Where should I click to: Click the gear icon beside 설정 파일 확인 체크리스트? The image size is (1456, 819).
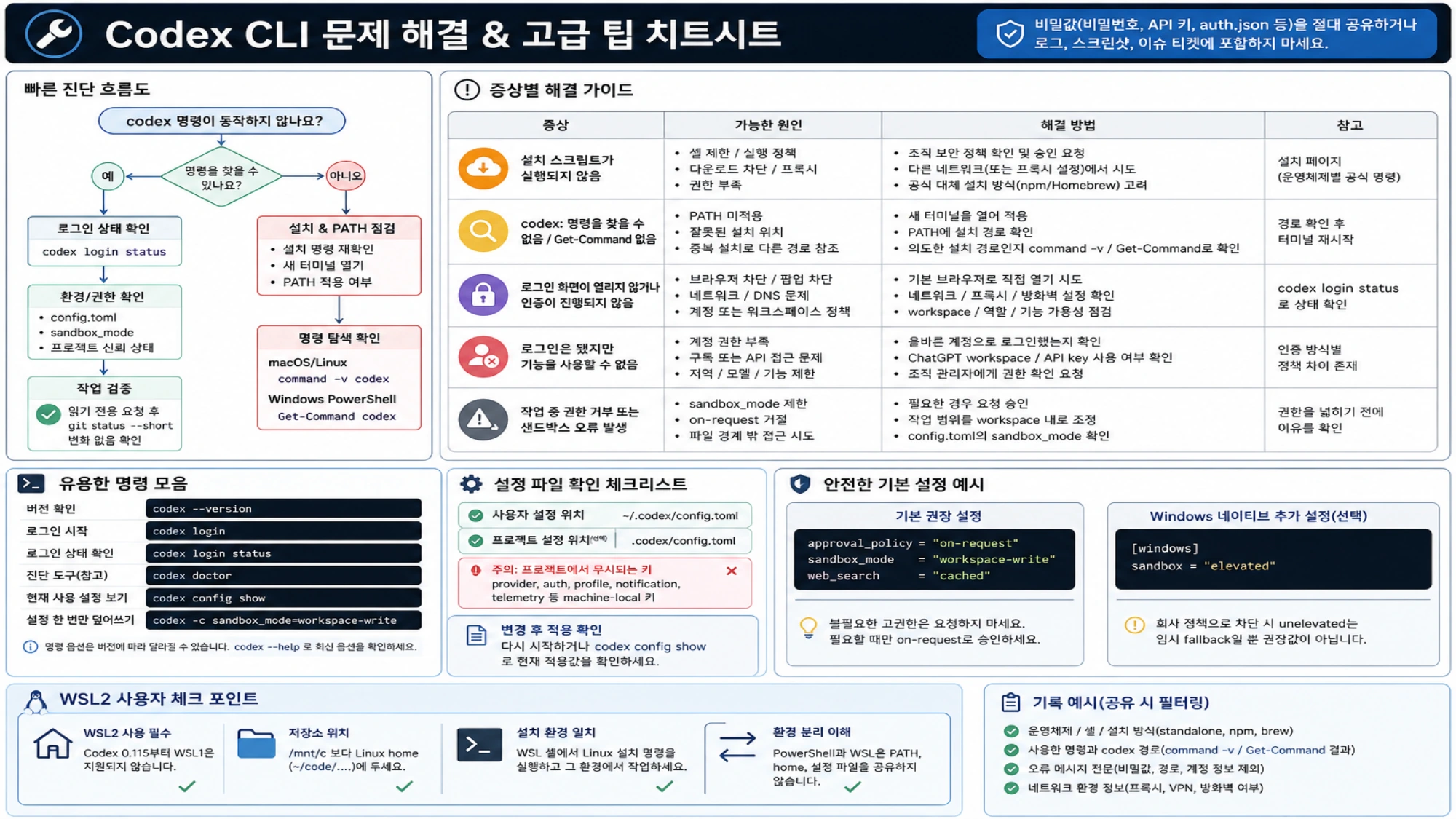coord(471,484)
